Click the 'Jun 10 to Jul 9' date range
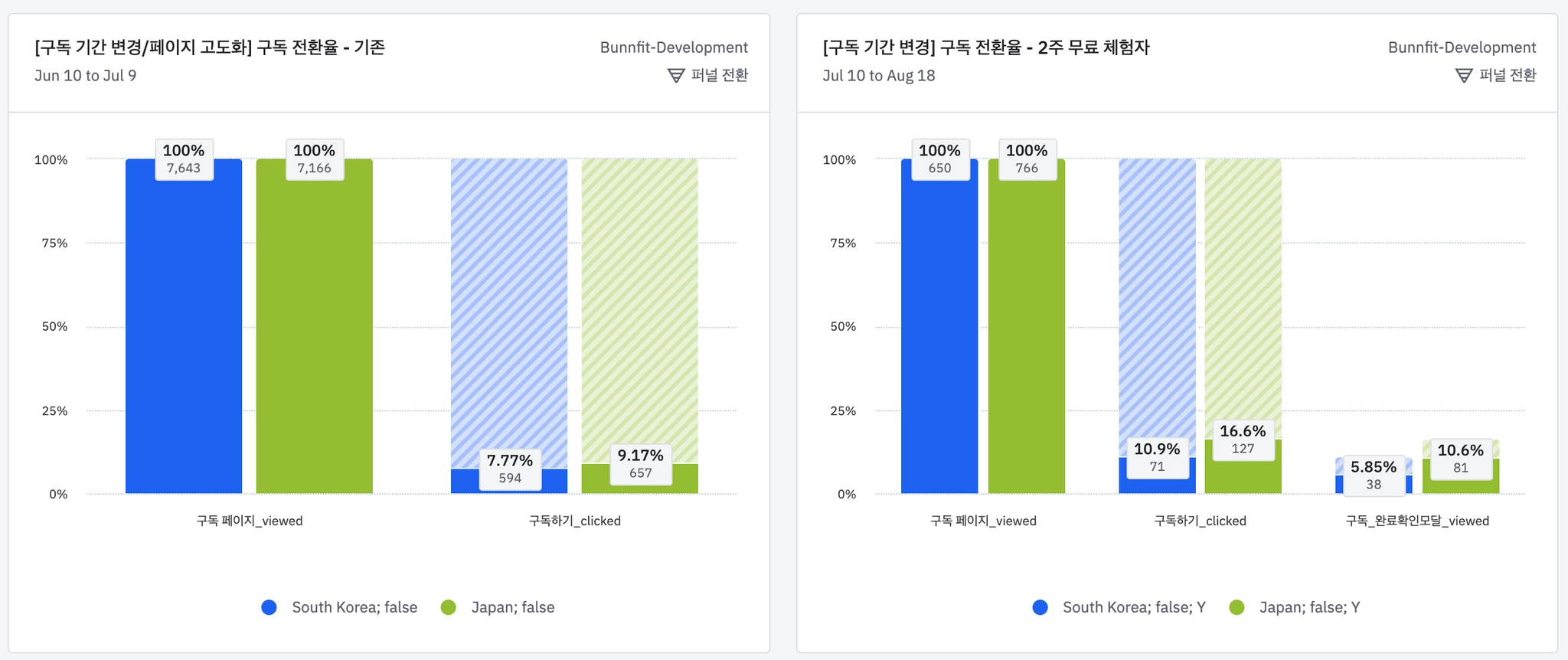 pos(85,76)
